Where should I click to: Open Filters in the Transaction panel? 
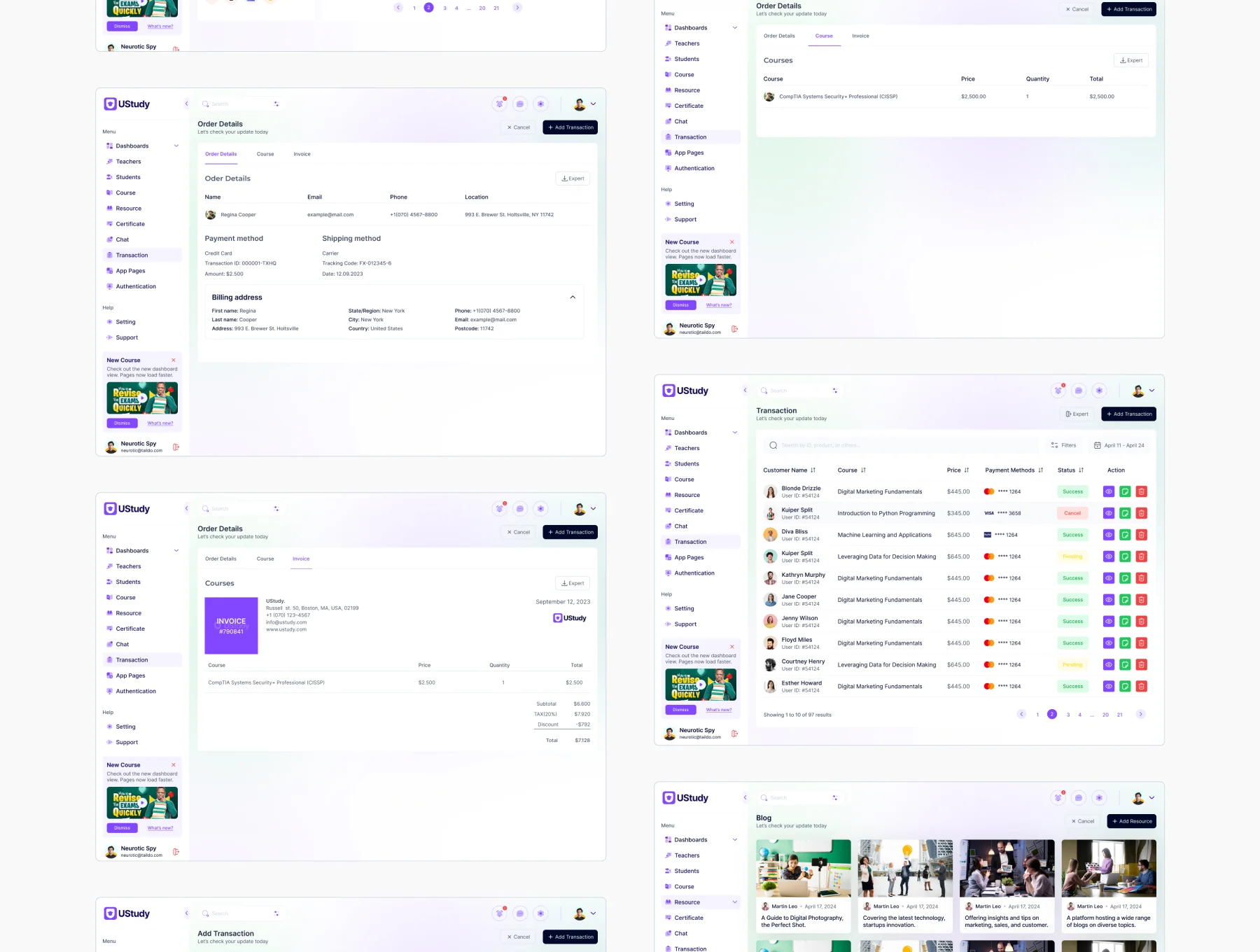pyautogui.click(x=1063, y=445)
